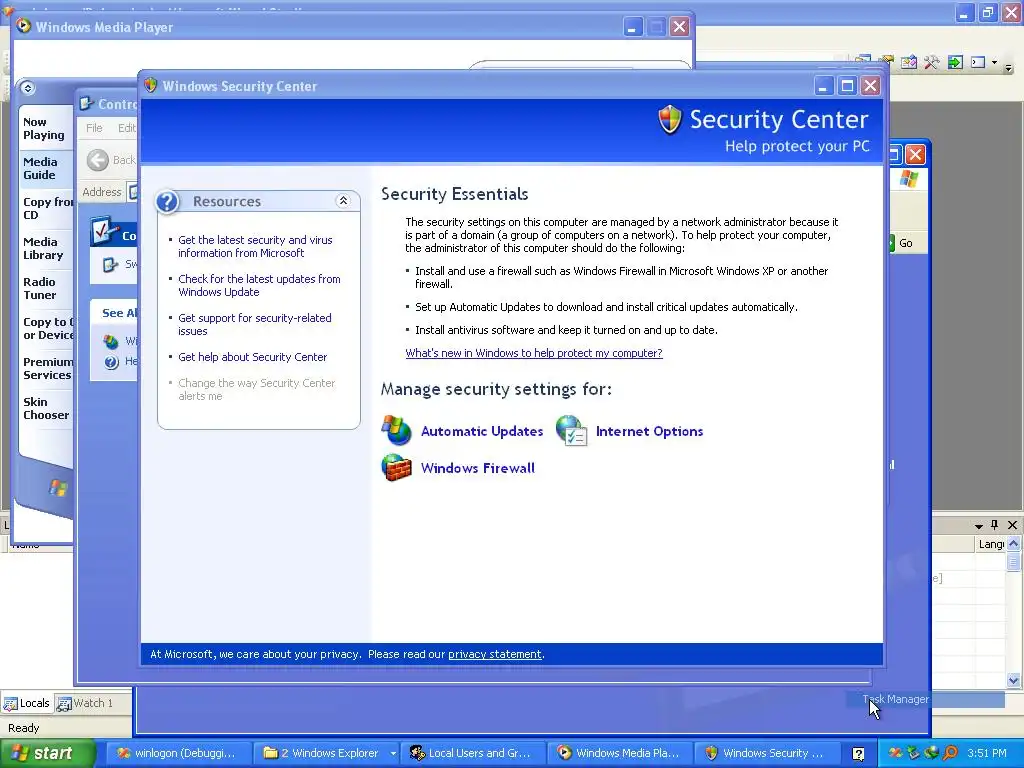Click the colorful first icon in system tray
Screen dimensions: 1024x768
(895, 753)
